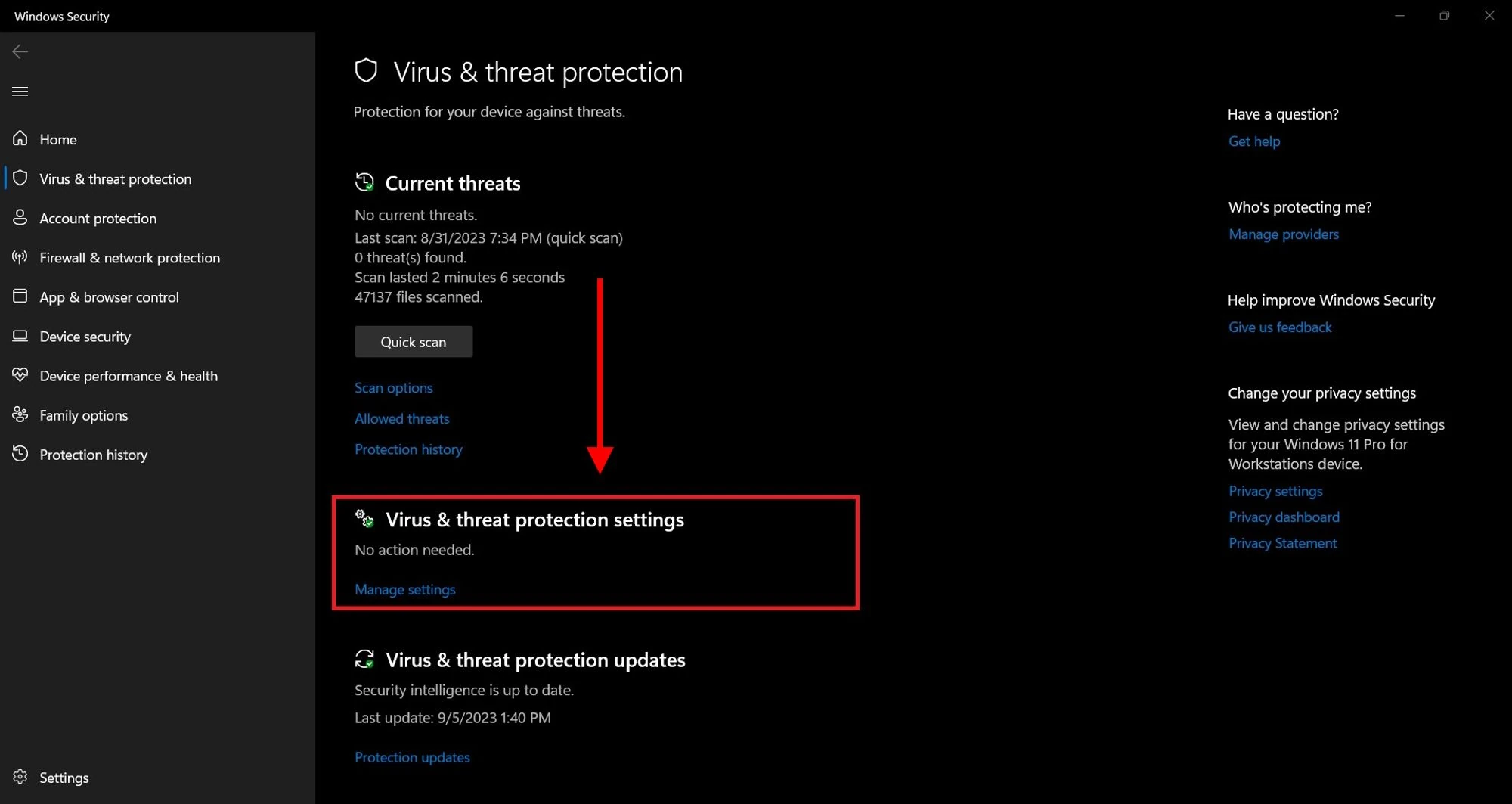Click the Settings gear icon
The image size is (1512, 804).
tap(20, 777)
